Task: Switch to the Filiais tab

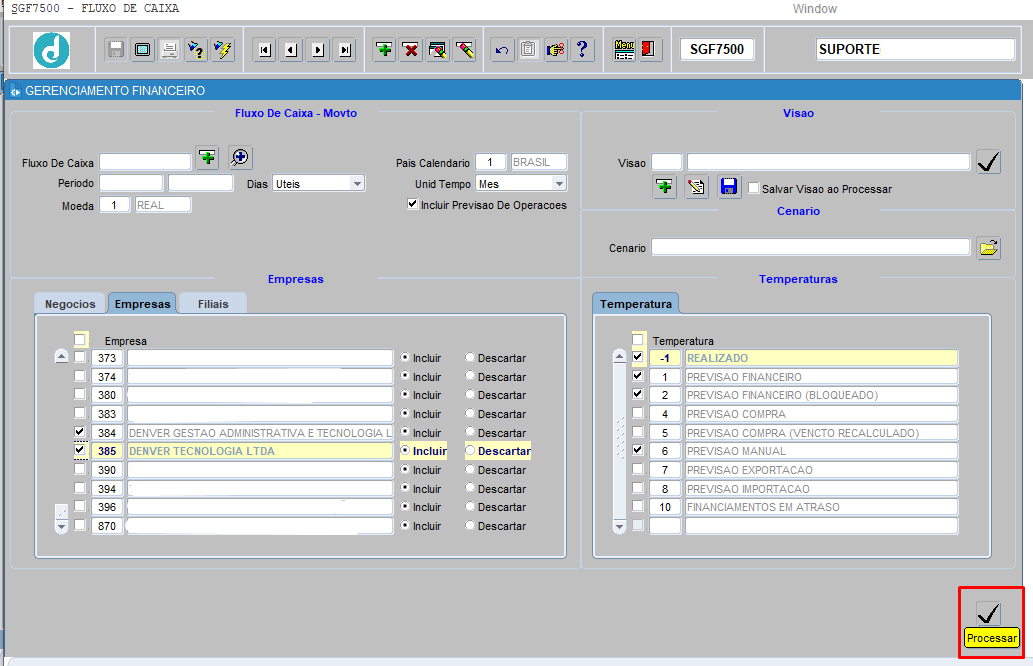Action: [x=213, y=304]
